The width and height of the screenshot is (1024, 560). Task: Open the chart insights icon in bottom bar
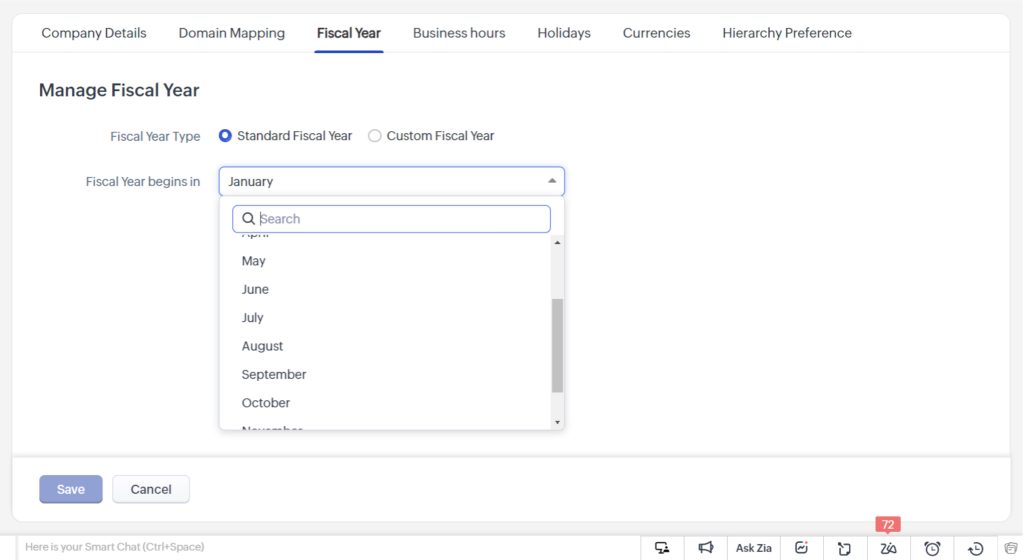tap(801, 548)
